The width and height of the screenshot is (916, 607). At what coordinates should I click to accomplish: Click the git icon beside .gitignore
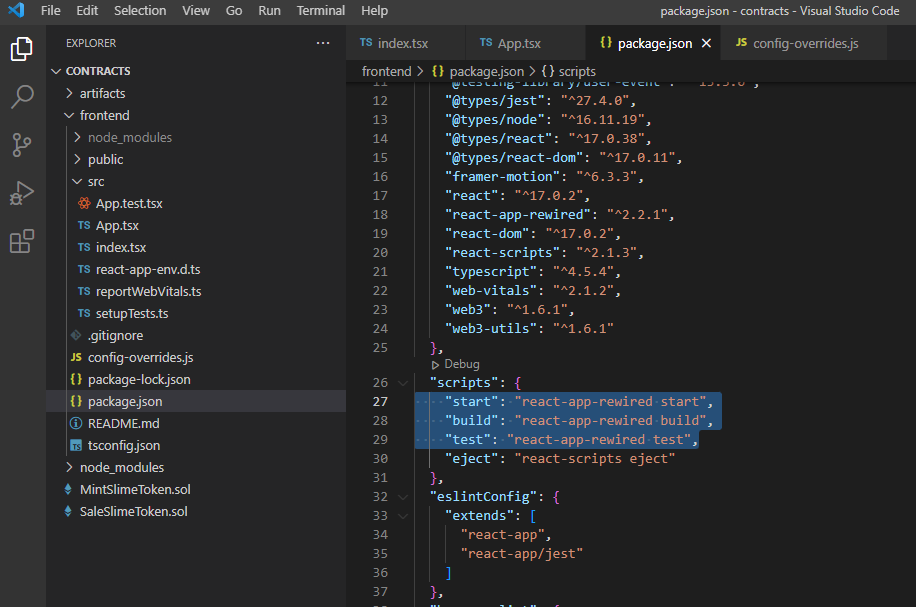76,335
